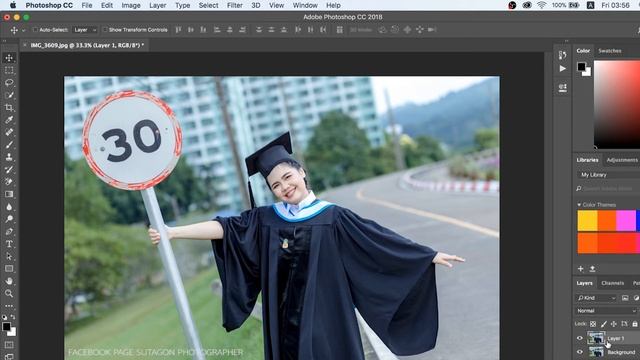Open the Photoshop CC application menu
Screen dimensions: 640x360
click(x=49, y=5)
